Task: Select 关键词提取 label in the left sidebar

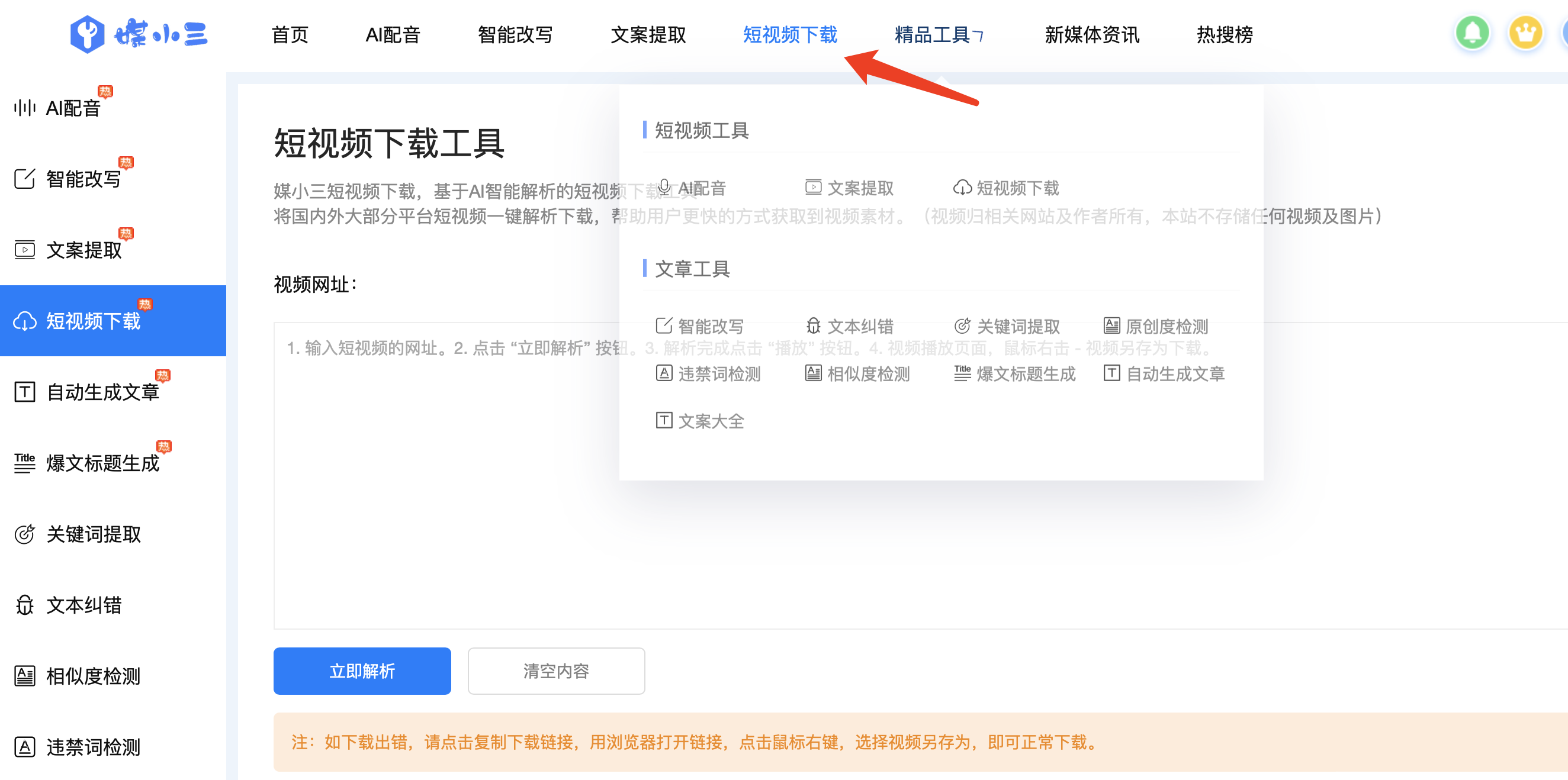Action: pyautogui.click(x=94, y=534)
